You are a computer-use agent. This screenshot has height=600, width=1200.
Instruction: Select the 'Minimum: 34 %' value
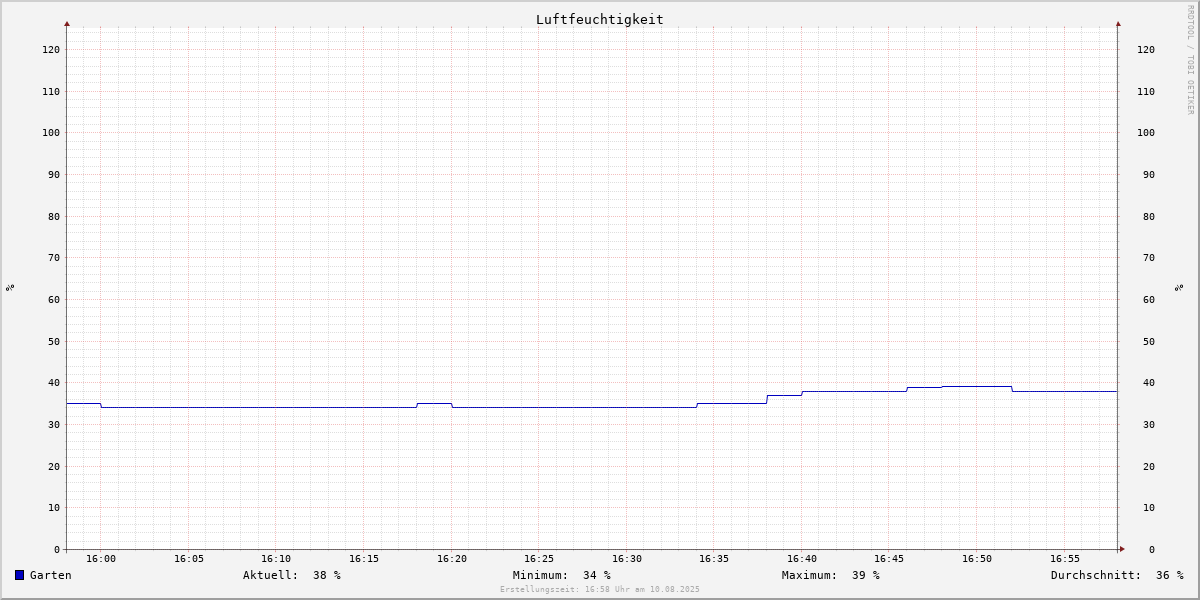click(x=562, y=575)
